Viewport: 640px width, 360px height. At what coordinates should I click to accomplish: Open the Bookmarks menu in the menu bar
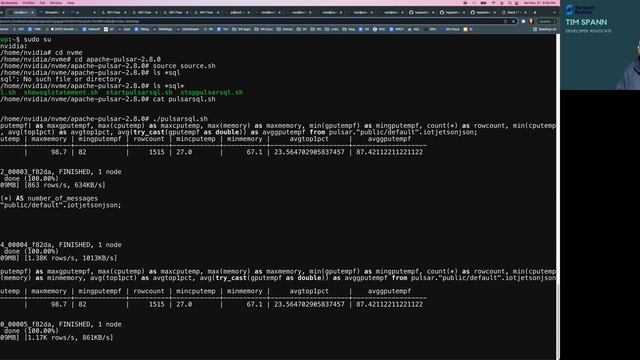pos(9,3)
